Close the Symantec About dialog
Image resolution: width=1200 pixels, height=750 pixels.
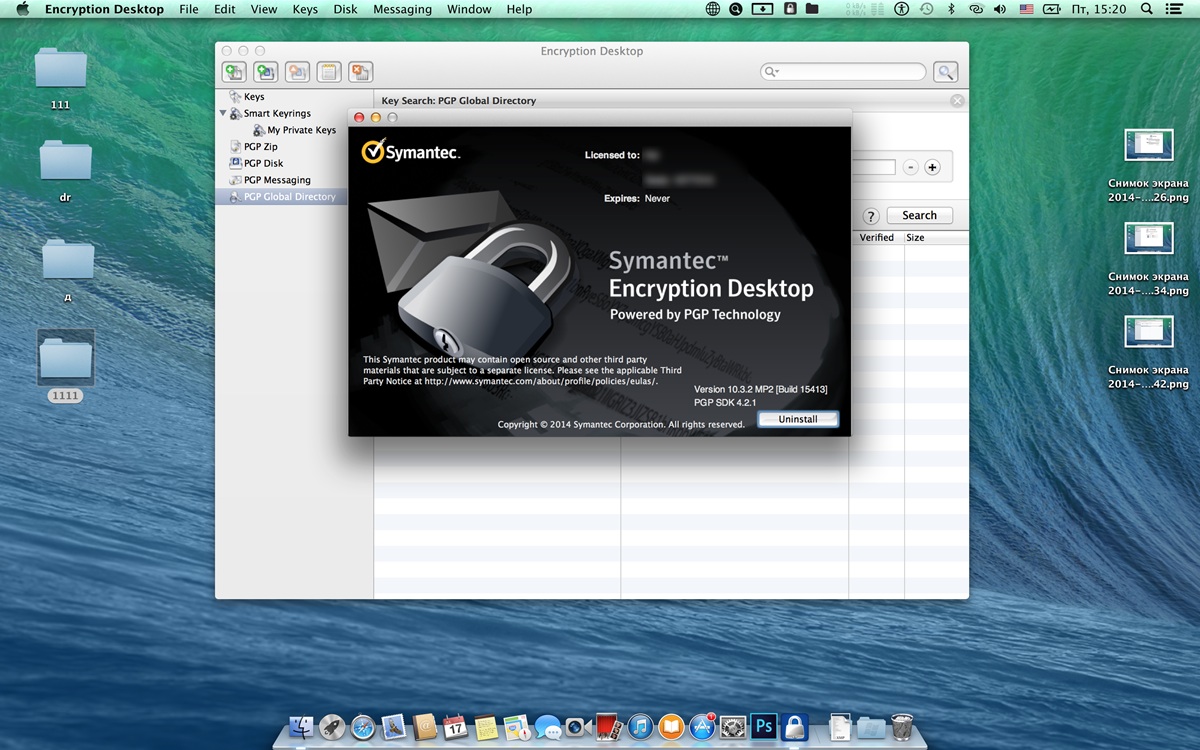360,117
